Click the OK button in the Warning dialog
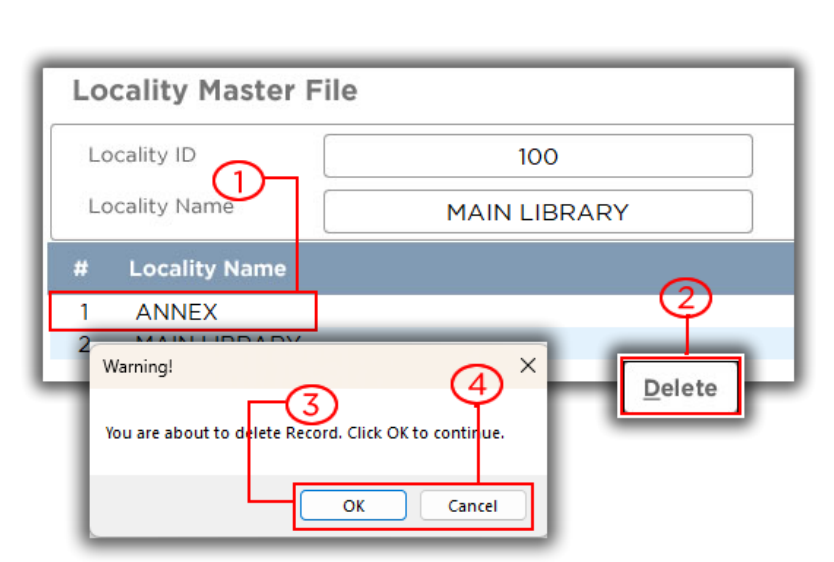Image resolution: width=834 pixels, height=562 pixels. [x=353, y=505]
